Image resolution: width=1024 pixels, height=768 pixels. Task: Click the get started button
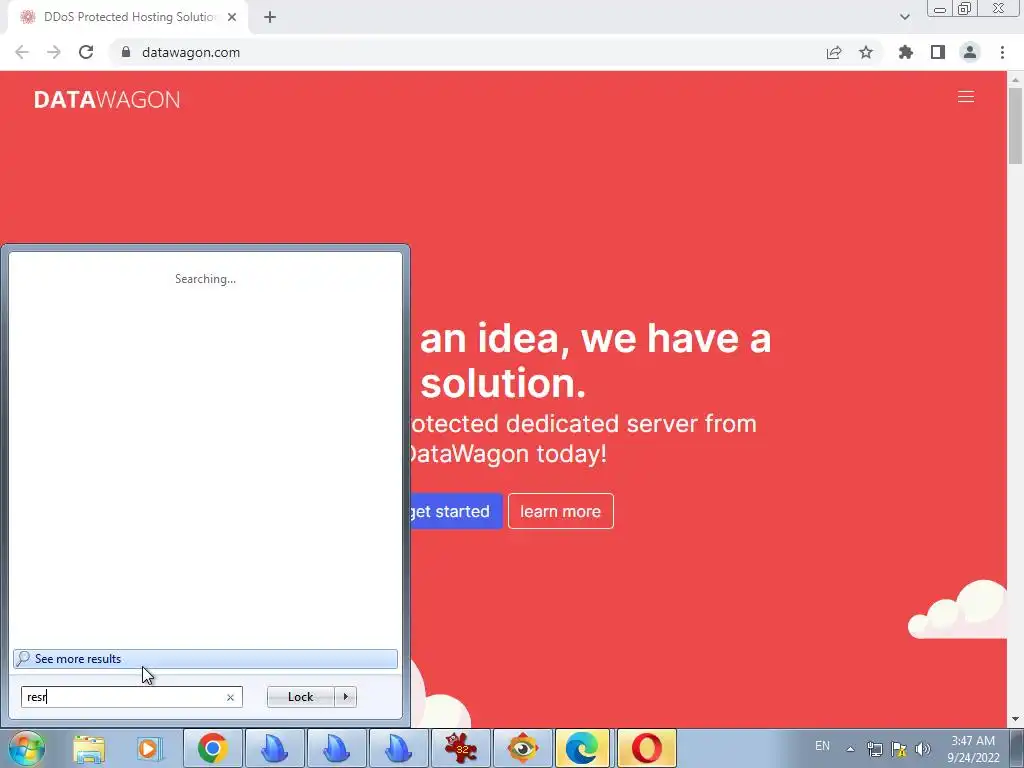pos(456,511)
